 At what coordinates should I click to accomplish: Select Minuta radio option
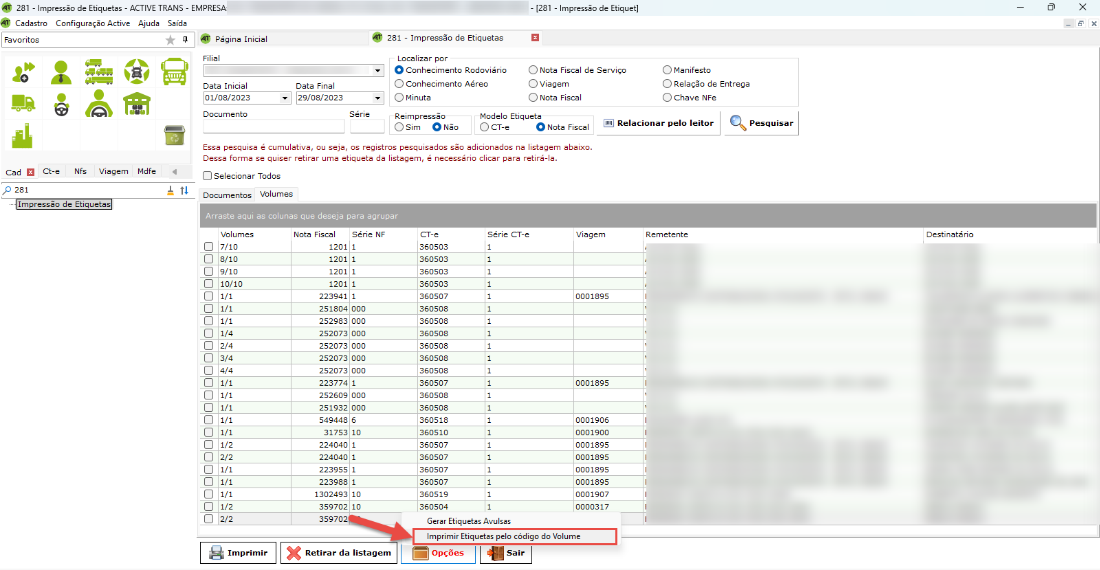(399, 97)
